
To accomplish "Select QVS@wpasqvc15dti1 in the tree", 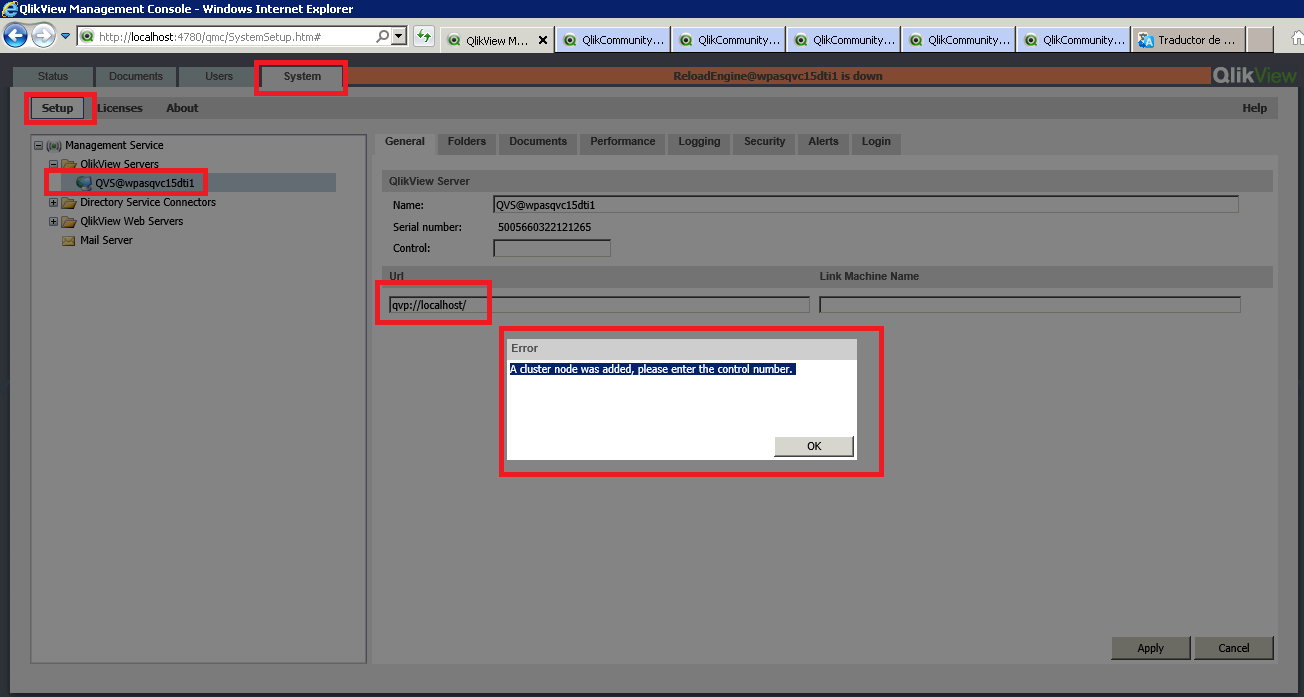I will click(x=144, y=183).
